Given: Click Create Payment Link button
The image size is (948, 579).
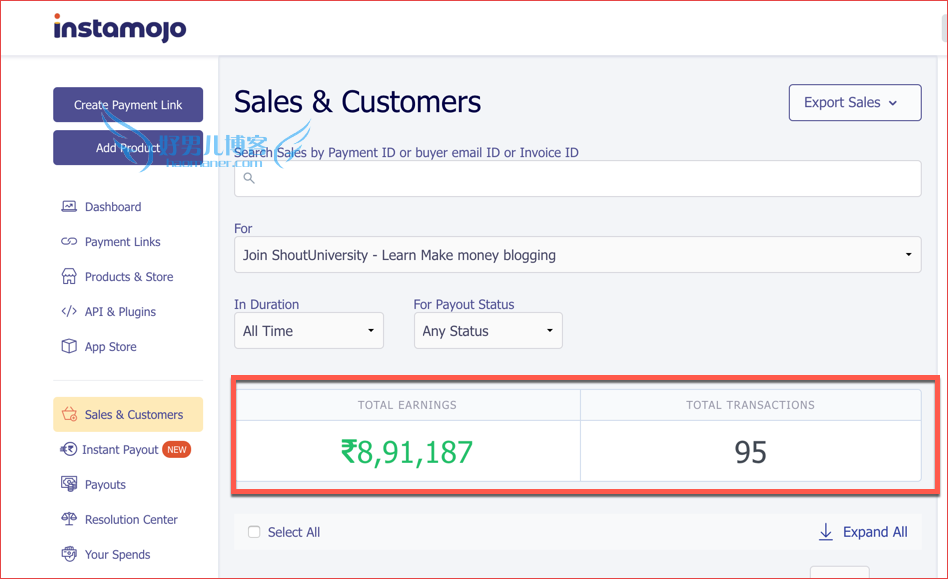Looking at the screenshot, I should click(x=128, y=105).
